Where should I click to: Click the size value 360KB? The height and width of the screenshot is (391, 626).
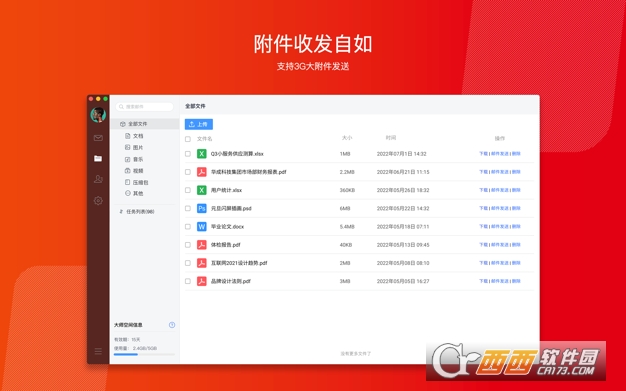point(347,190)
